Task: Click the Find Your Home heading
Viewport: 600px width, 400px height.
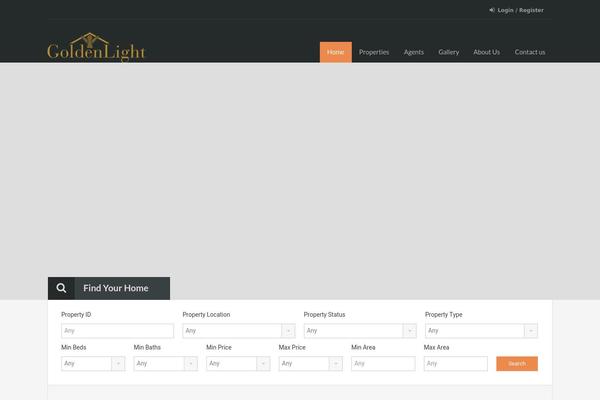Action: point(116,288)
